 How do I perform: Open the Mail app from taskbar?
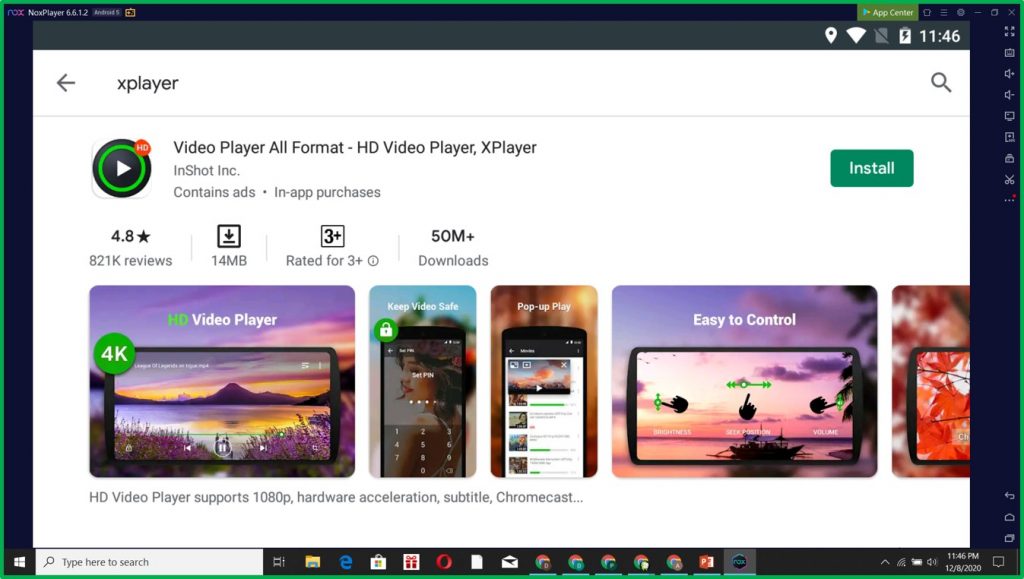point(509,562)
